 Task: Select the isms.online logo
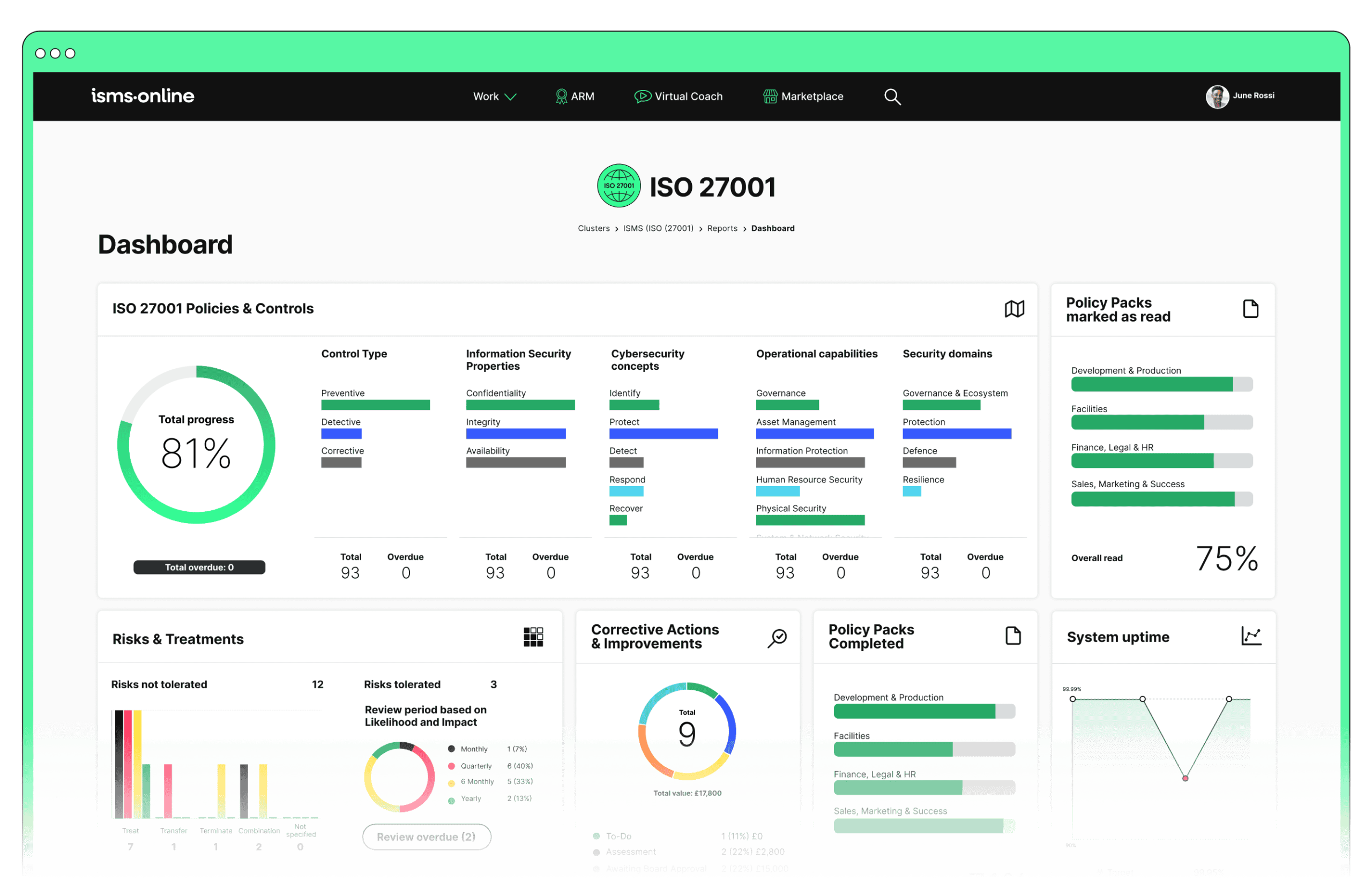pyautogui.click(x=143, y=96)
